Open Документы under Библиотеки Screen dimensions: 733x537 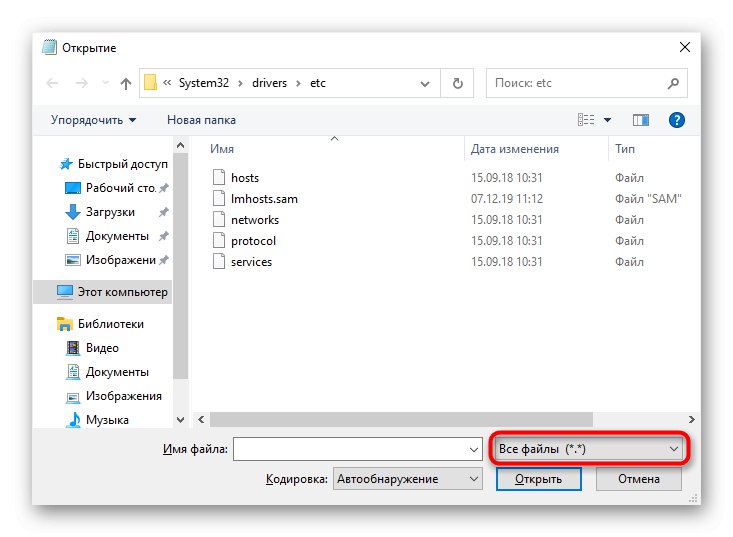pos(117,372)
